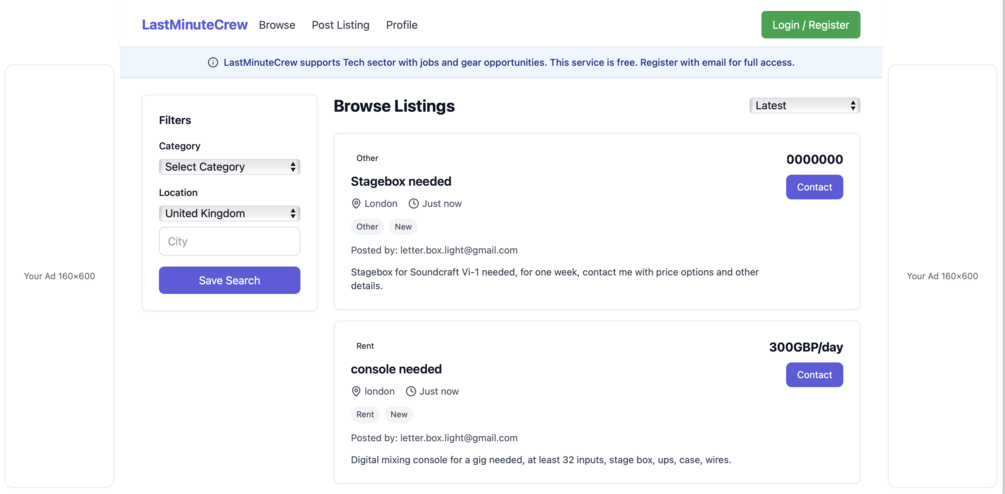Viewport: 1005px width, 494px height.
Task: Contact the console needed poster
Action: [x=814, y=375]
